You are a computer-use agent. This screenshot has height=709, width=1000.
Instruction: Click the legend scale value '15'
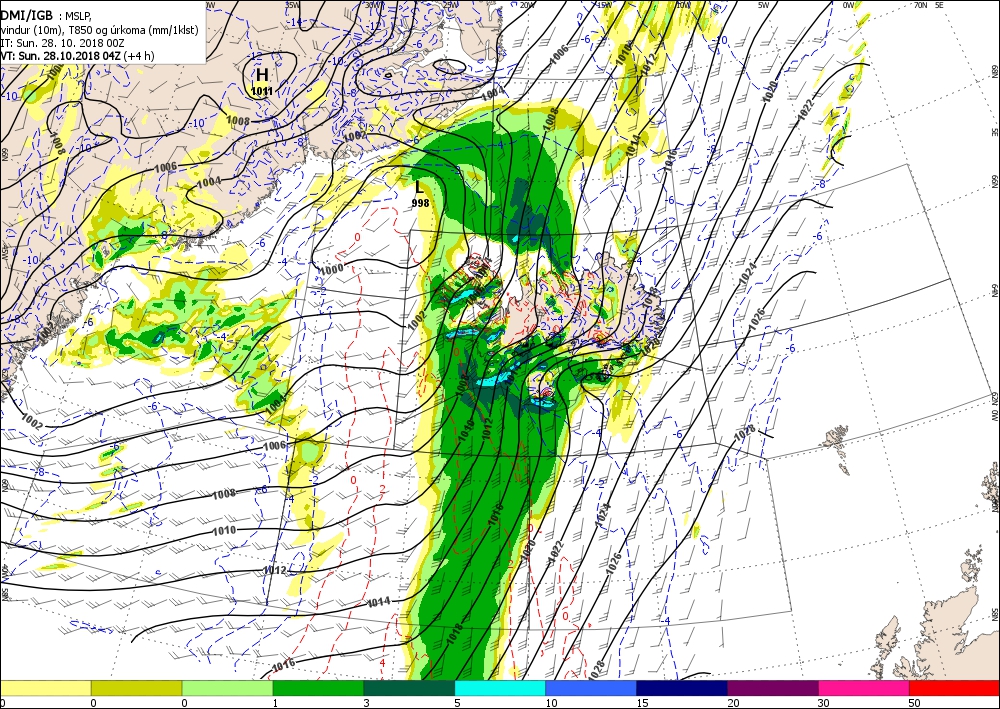pos(642,703)
